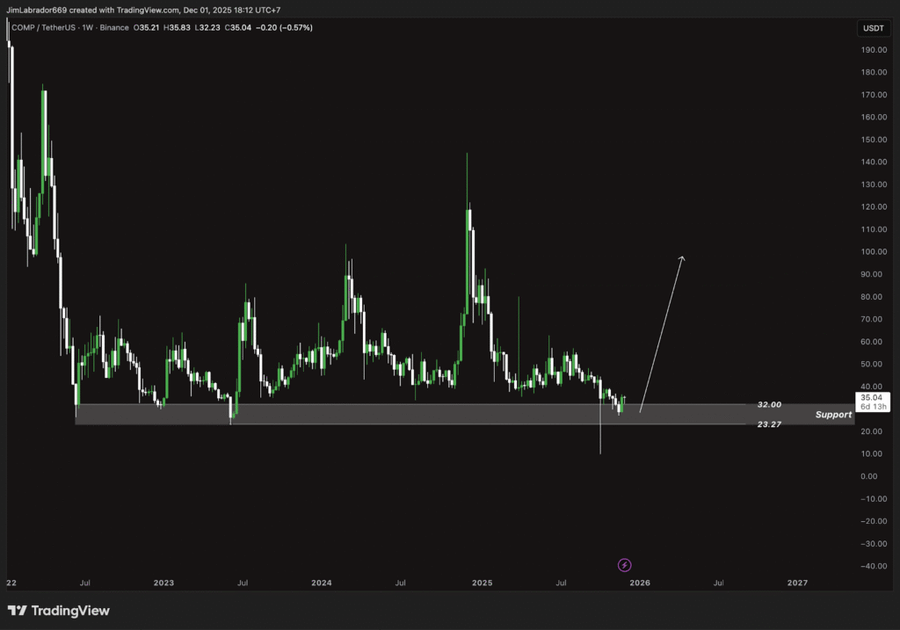The image size is (900, 630).
Task: Open the USDT currency selector
Action: tap(872, 28)
